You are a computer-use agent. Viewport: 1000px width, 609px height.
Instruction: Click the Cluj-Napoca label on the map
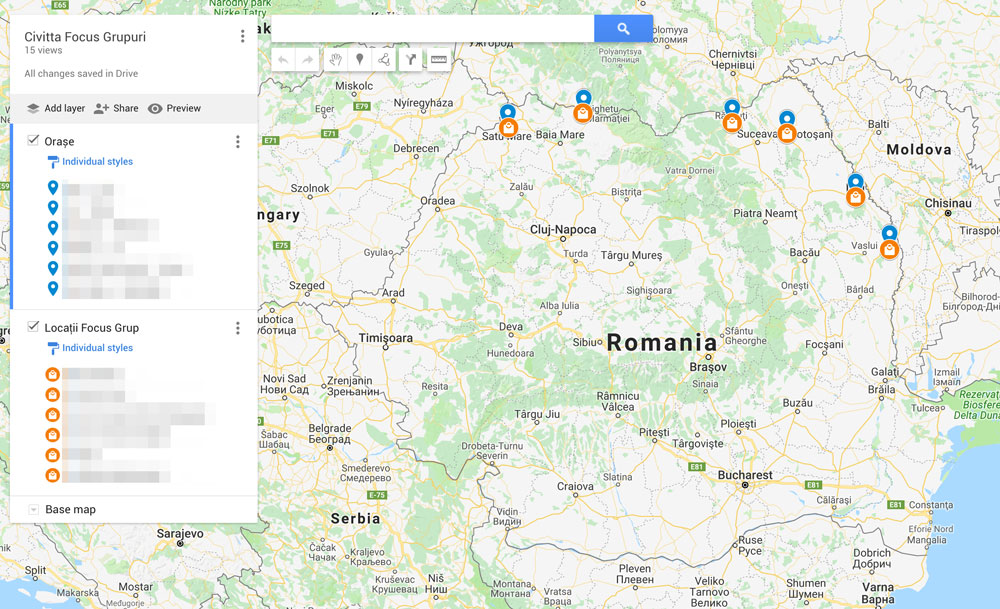pyautogui.click(x=563, y=230)
